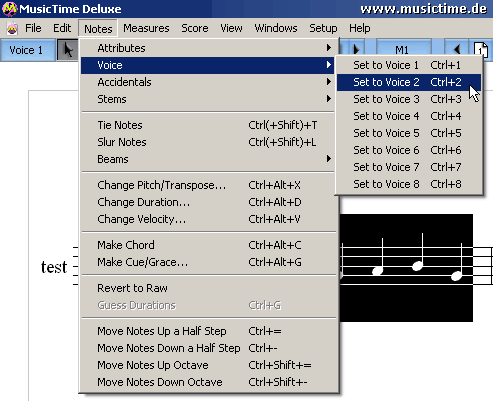Select the arrow pointer tool
This screenshot has height=402, width=493.
pyautogui.click(x=68, y=50)
